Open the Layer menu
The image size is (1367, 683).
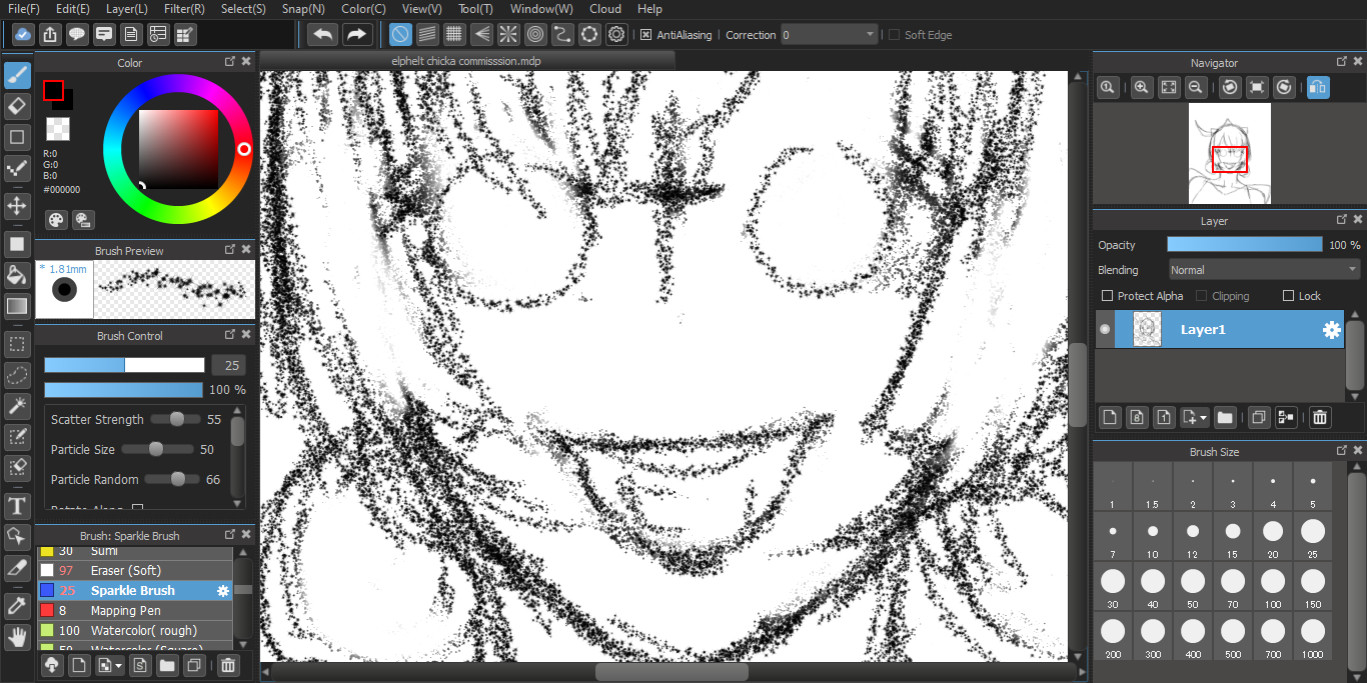click(x=126, y=9)
